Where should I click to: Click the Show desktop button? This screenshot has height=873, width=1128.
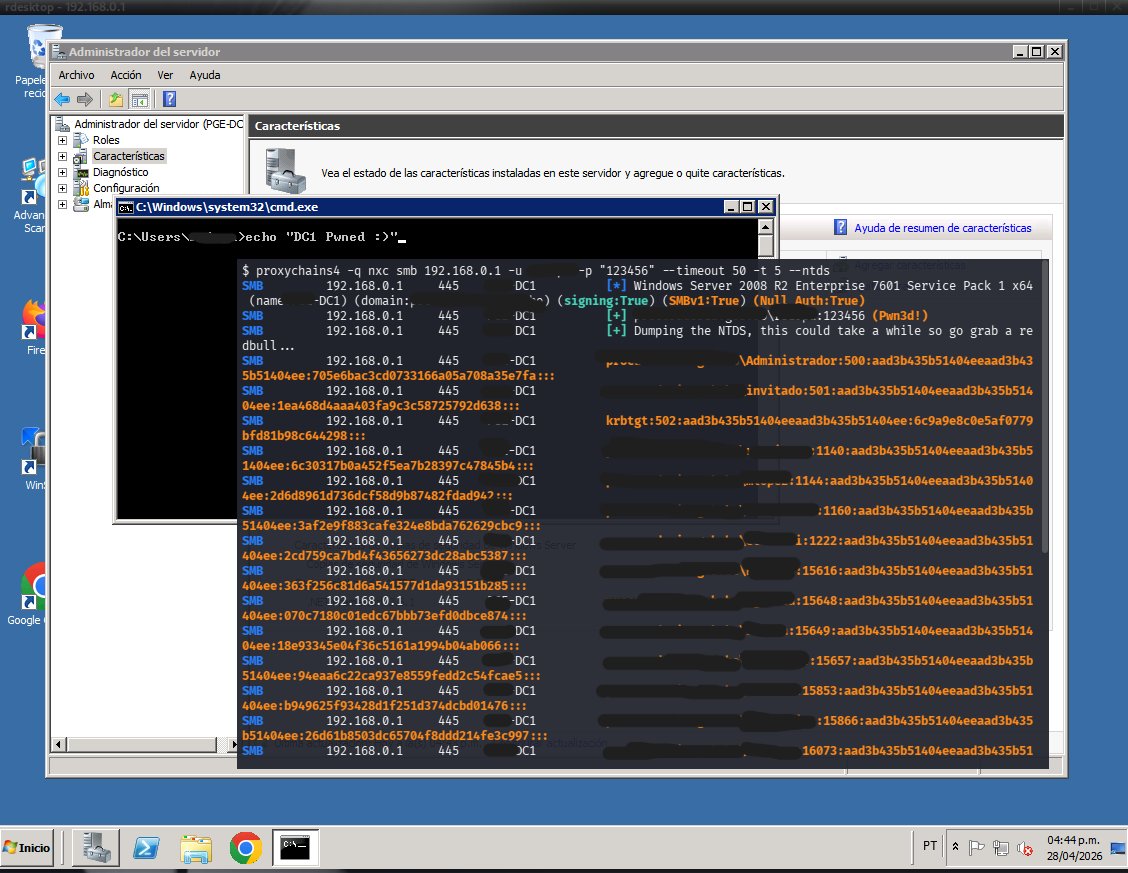tap(1118, 848)
